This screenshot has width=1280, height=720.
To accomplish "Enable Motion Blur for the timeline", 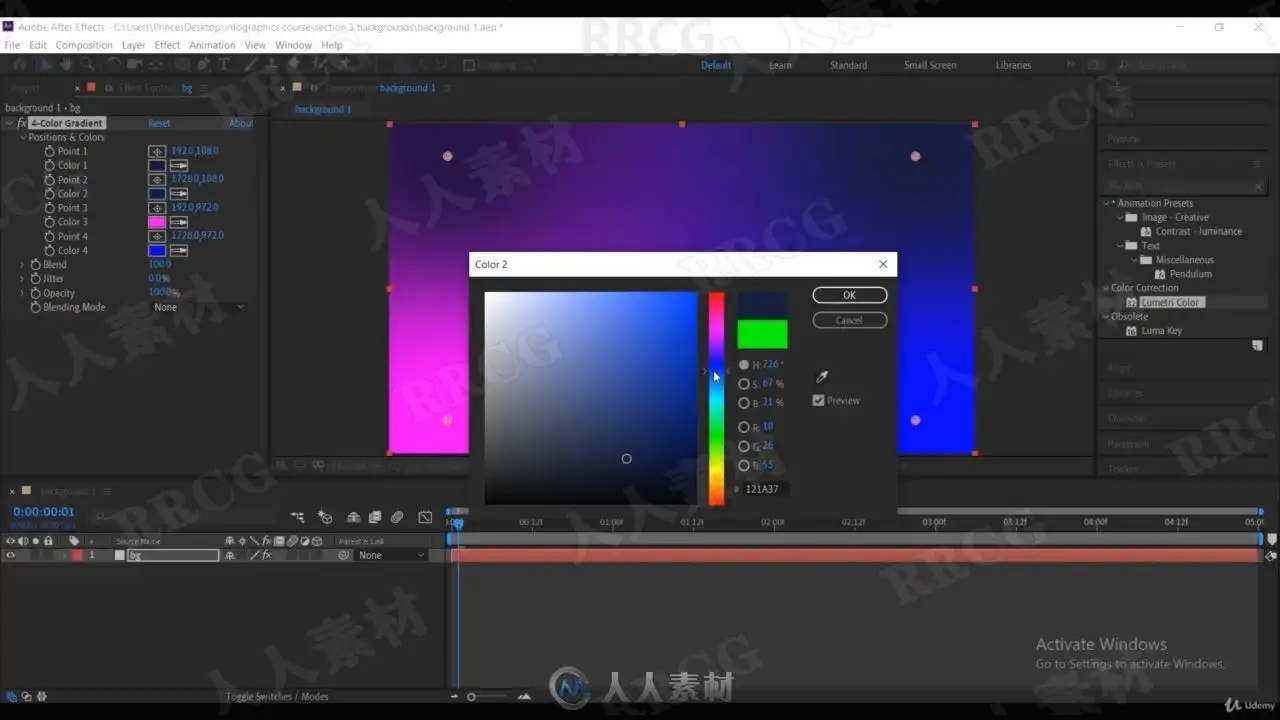I will 397,517.
